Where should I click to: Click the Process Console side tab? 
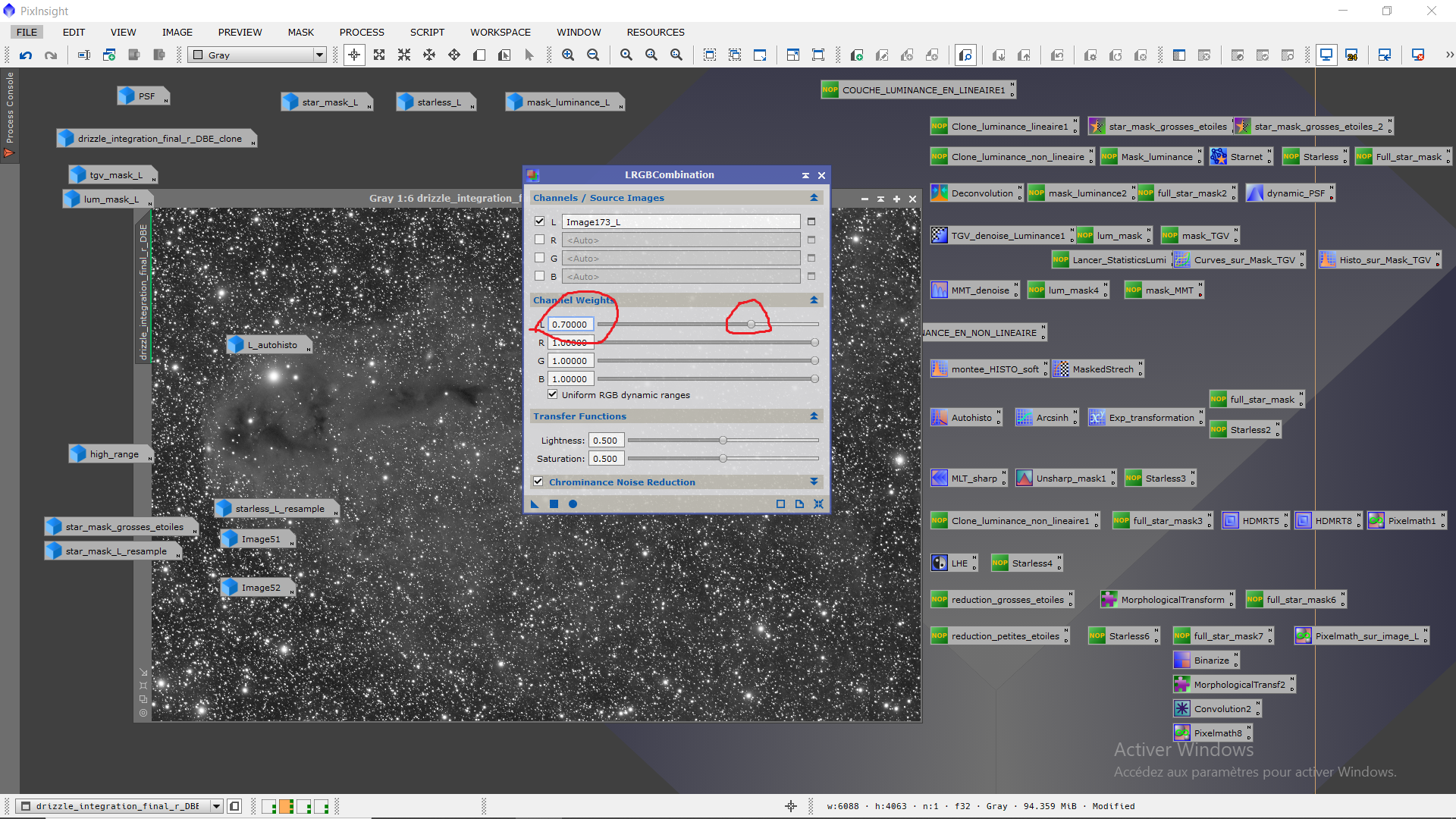10,108
